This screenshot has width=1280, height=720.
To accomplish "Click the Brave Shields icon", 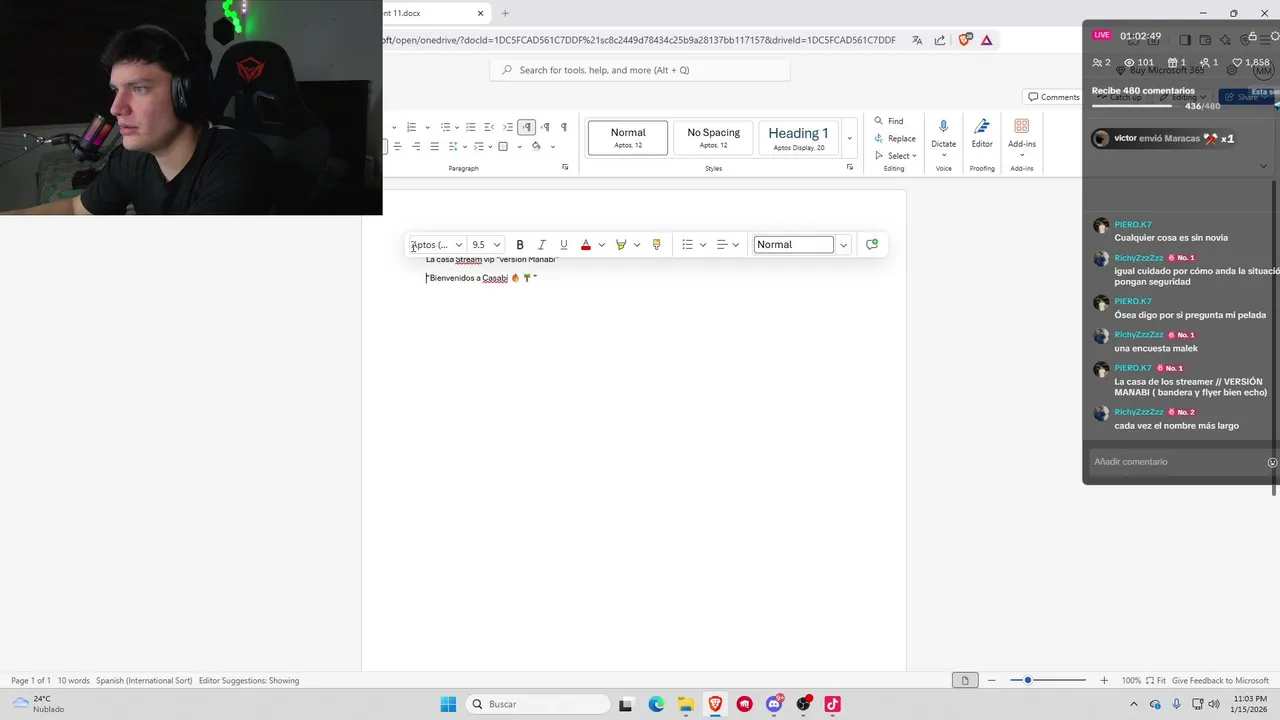I will point(965,40).
